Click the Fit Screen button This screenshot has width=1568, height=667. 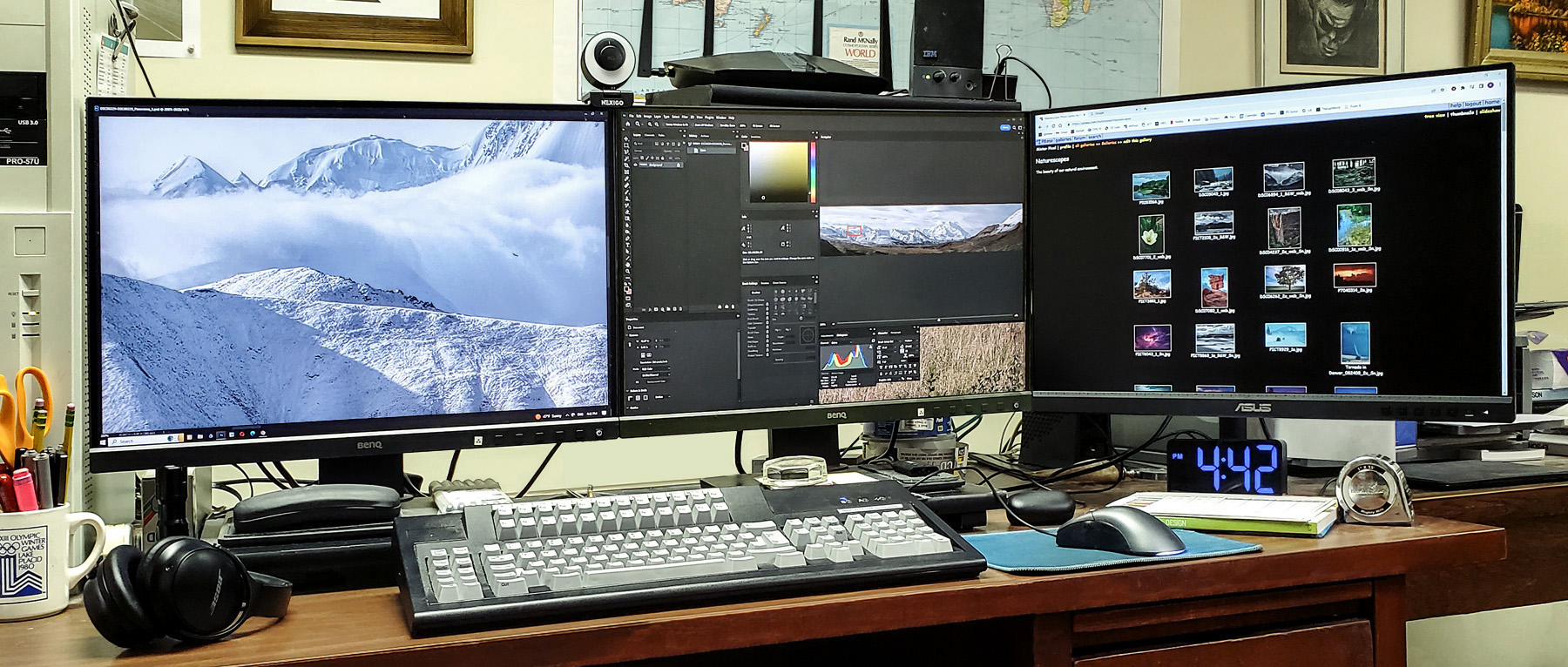click(758, 126)
